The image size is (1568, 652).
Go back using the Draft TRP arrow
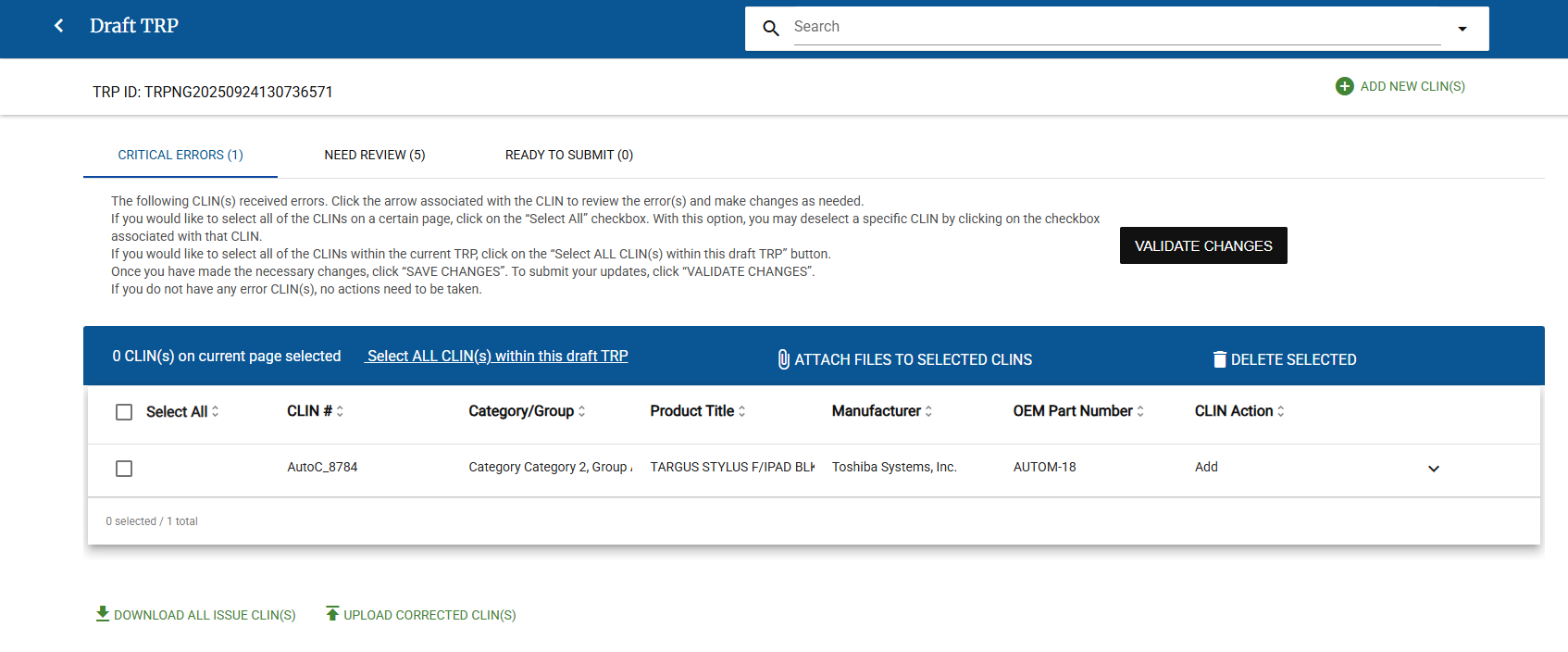coord(59,26)
